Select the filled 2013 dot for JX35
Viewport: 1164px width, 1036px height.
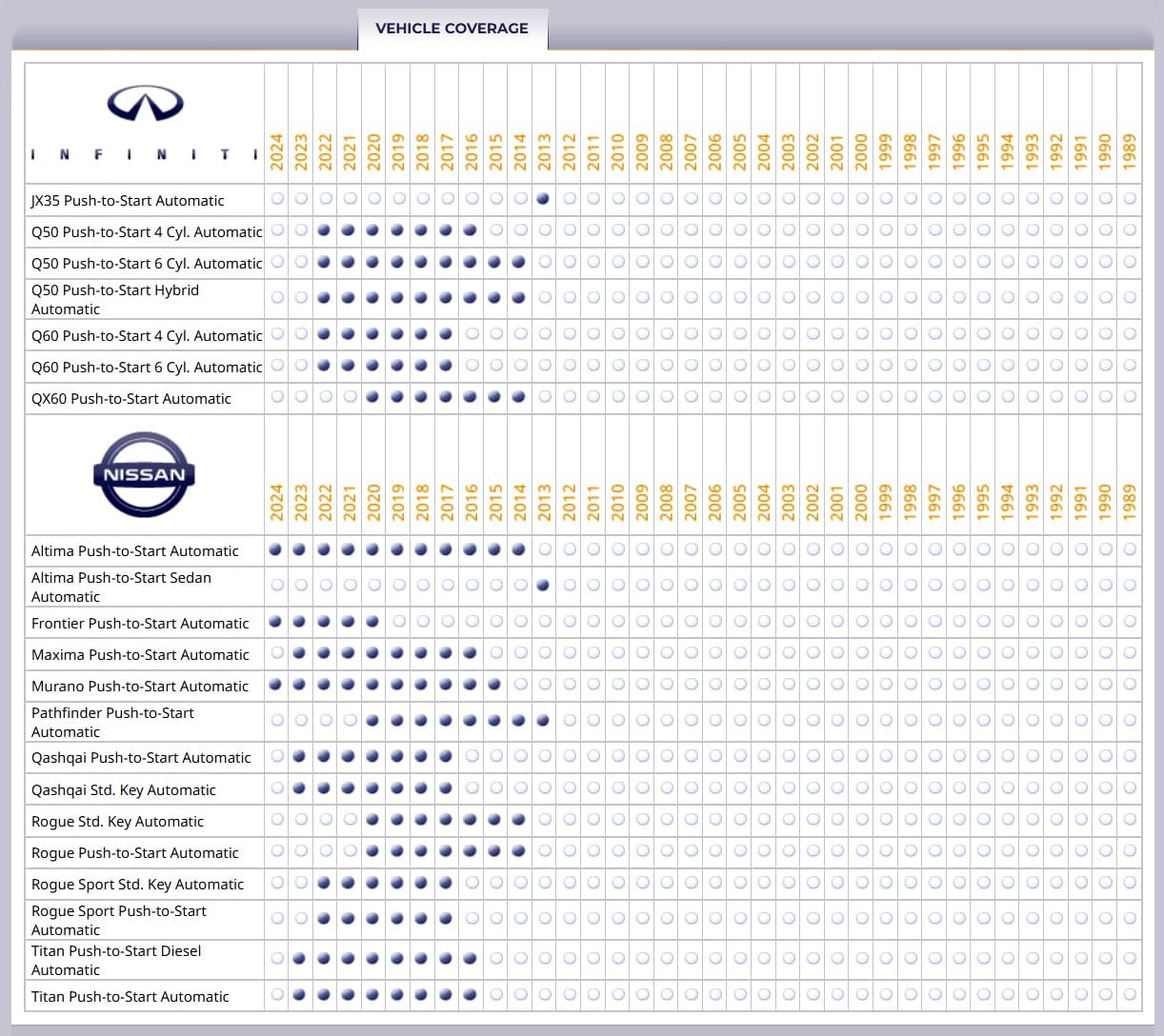pyautogui.click(x=543, y=199)
